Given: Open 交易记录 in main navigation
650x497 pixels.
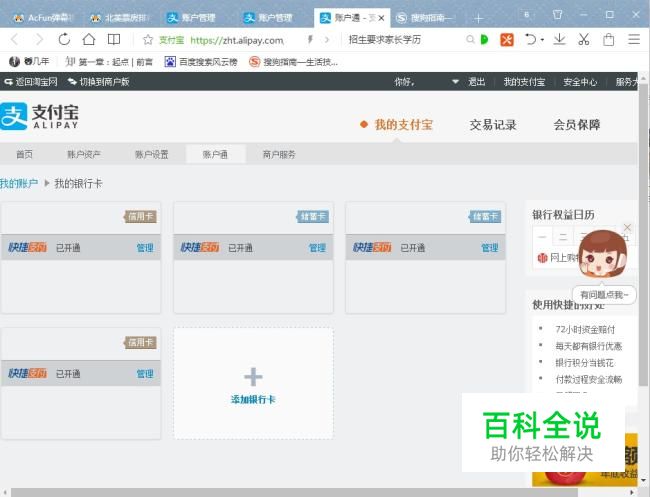Looking at the screenshot, I should tap(493, 125).
